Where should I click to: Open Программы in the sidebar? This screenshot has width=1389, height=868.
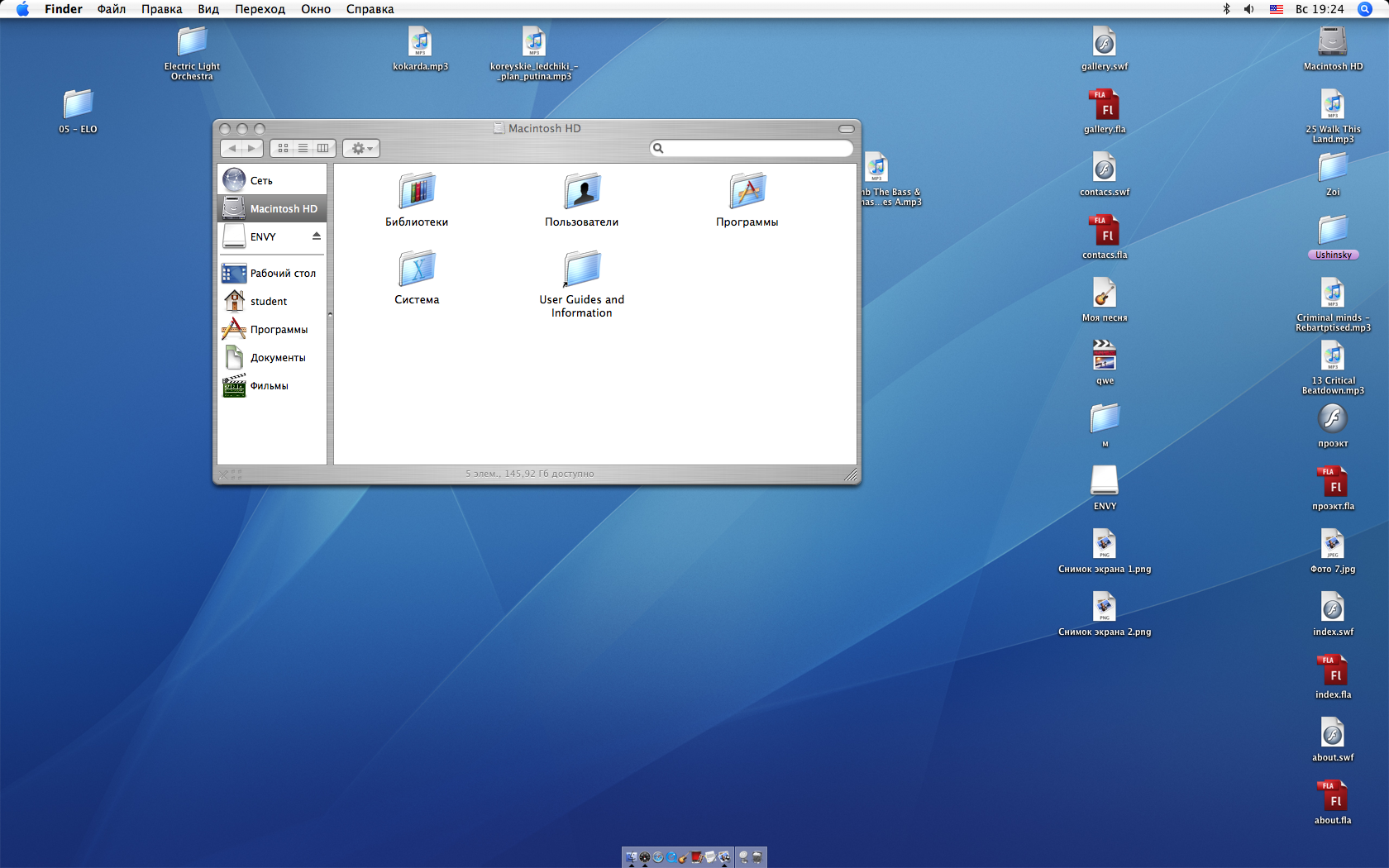tap(272, 329)
